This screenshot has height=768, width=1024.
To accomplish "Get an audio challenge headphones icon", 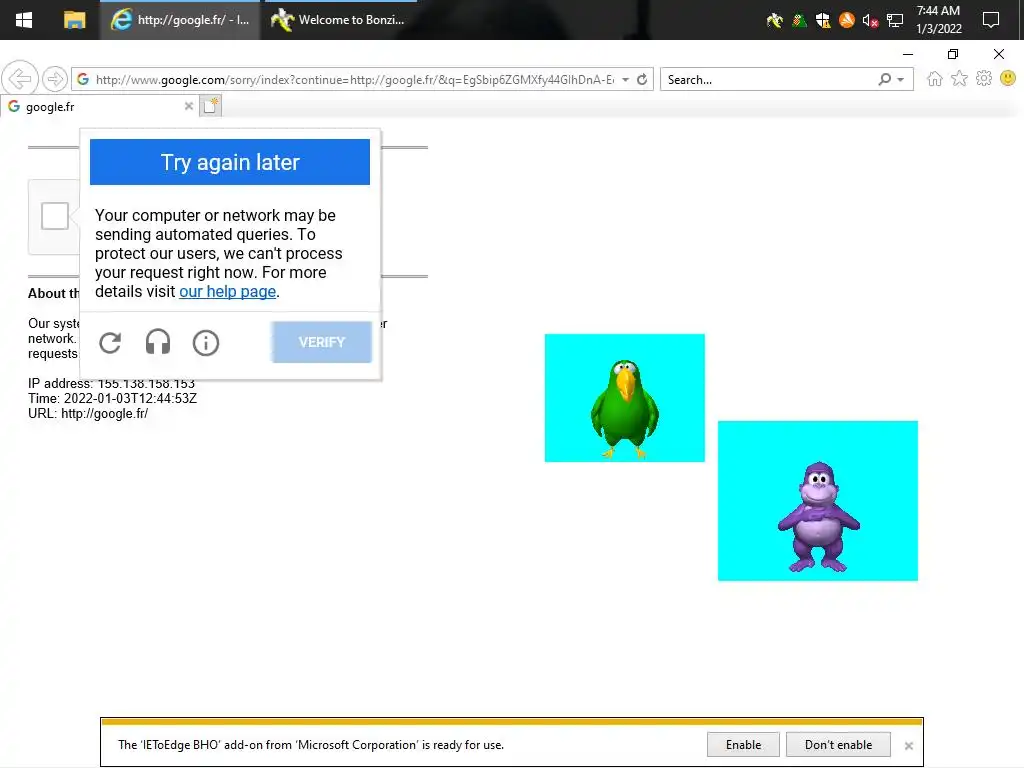I will click(x=158, y=342).
